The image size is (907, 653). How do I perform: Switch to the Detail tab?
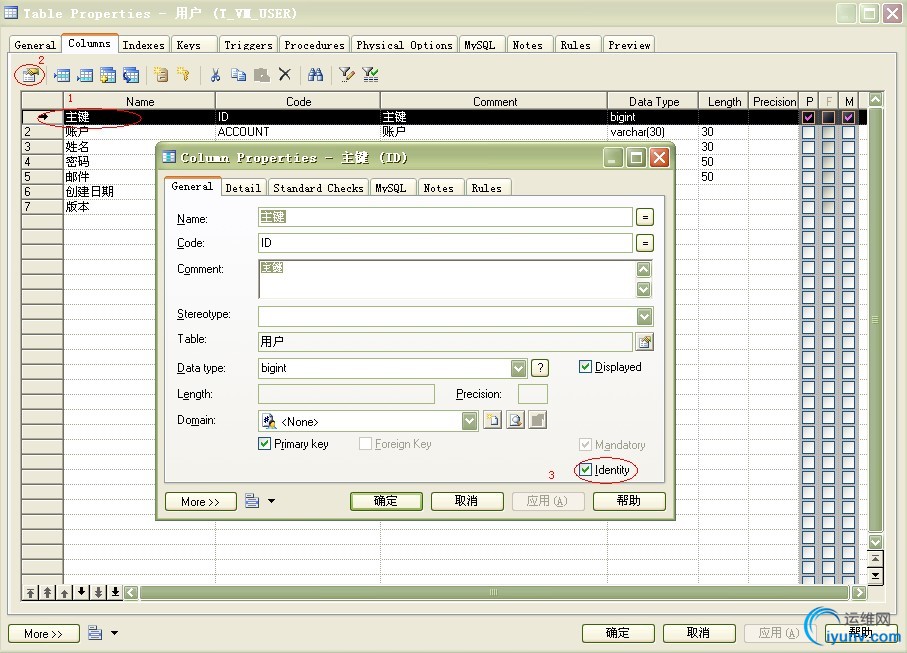click(x=243, y=188)
